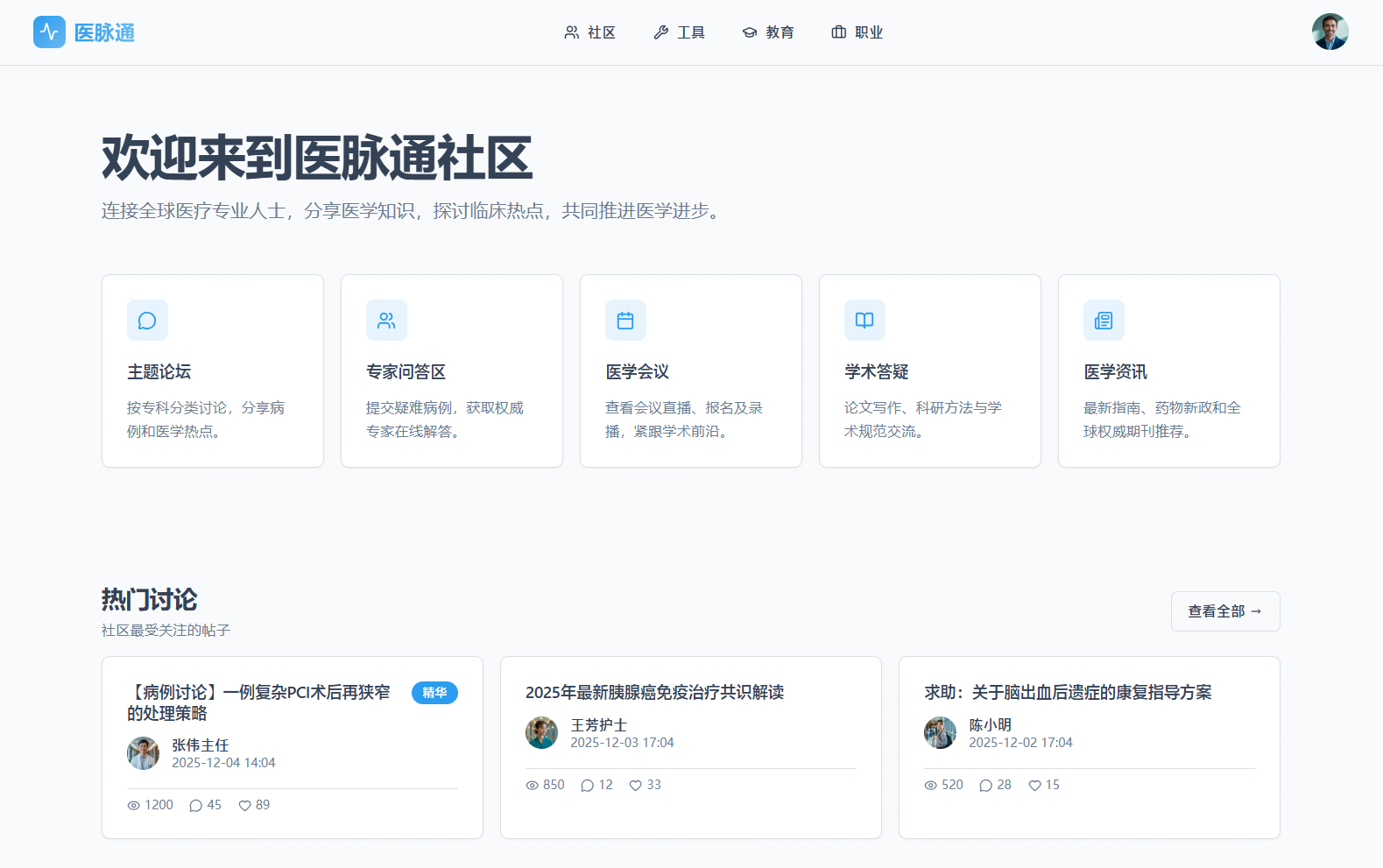Navigate to 职业 in top bar
Viewport: 1383px width, 868px height.
tap(857, 32)
